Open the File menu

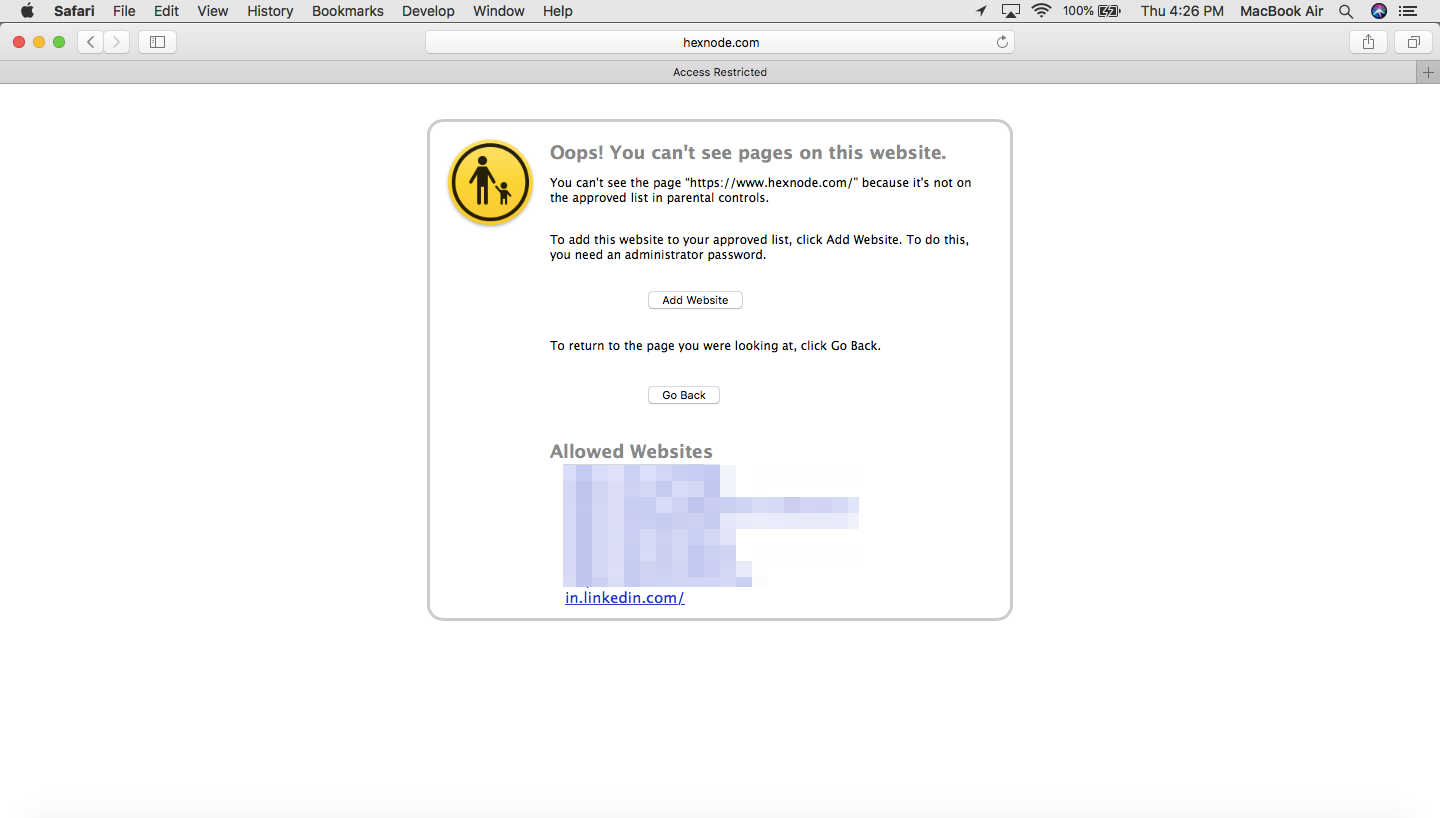[x=124, y=11]
